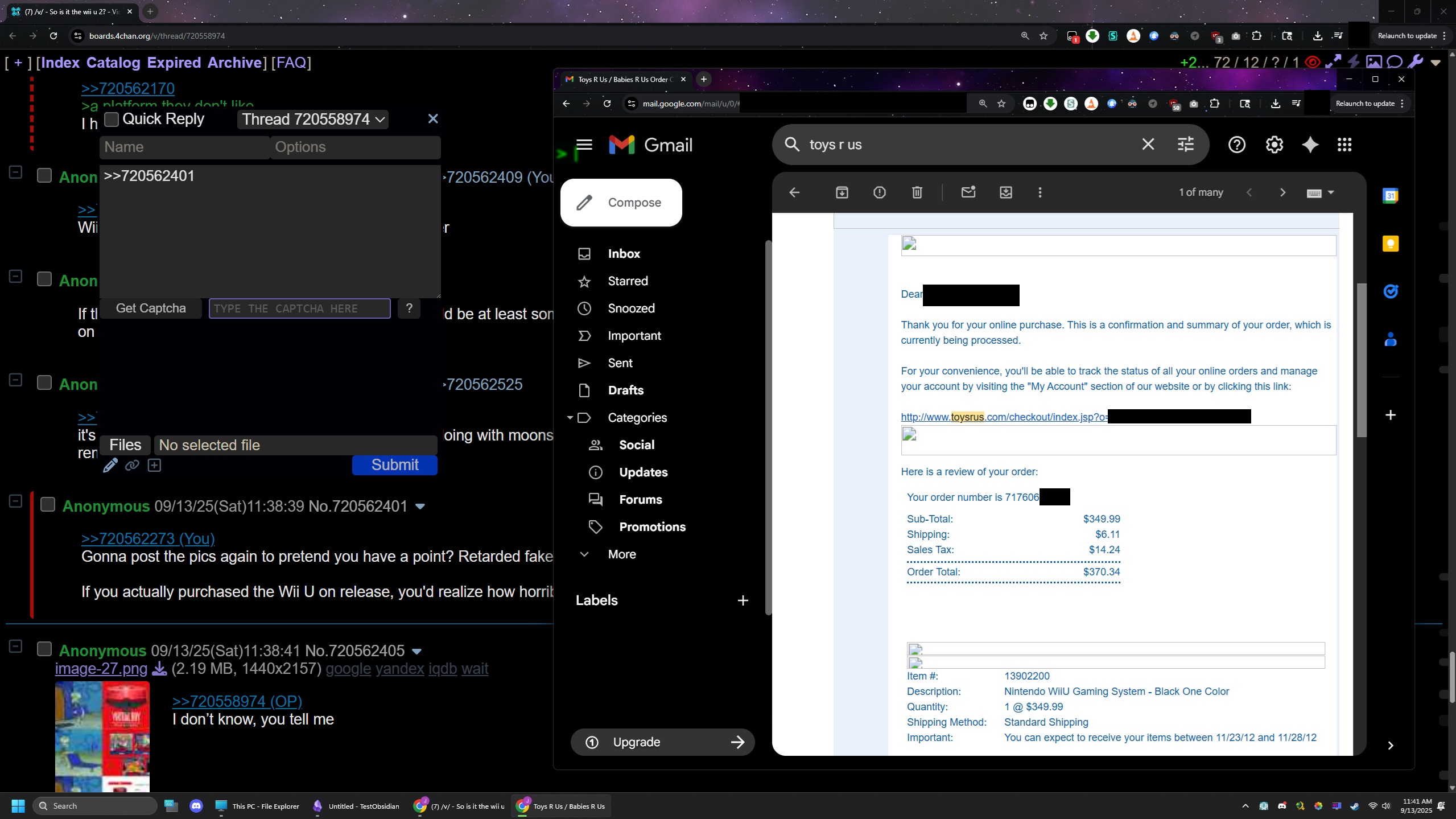This screenshot has height=819, width=1456.
Task: Open post menu arrow for No.720562401
Action: [x=420, y=507]
